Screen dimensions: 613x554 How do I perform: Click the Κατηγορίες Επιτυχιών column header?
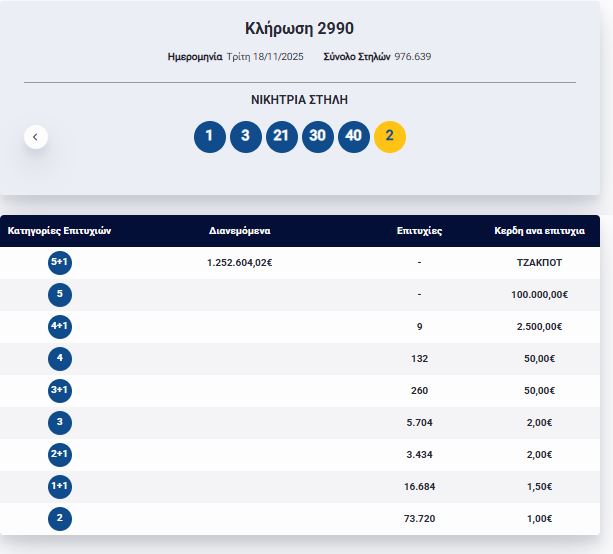point(59,231)
